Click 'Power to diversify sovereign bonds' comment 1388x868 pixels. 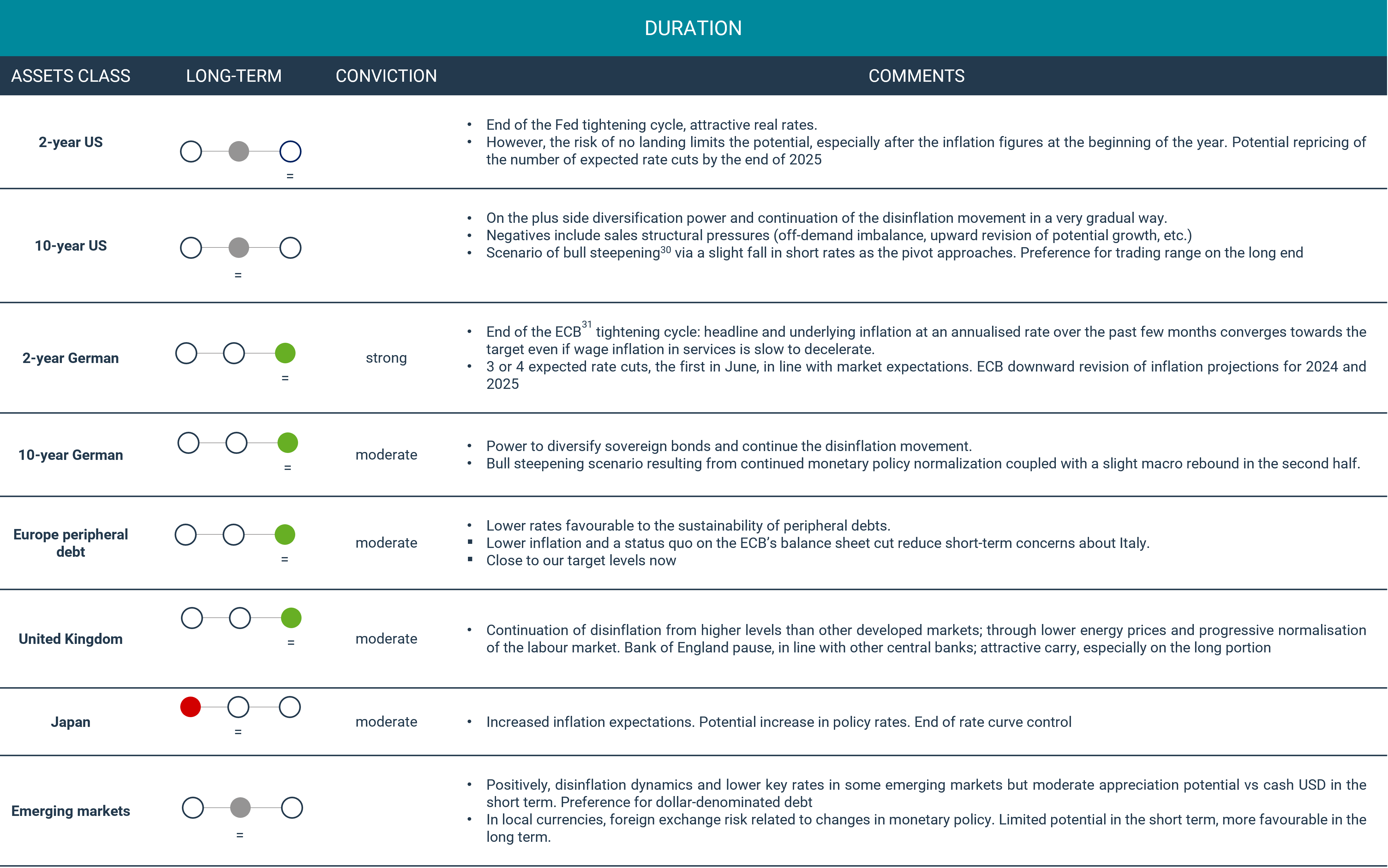729,447
